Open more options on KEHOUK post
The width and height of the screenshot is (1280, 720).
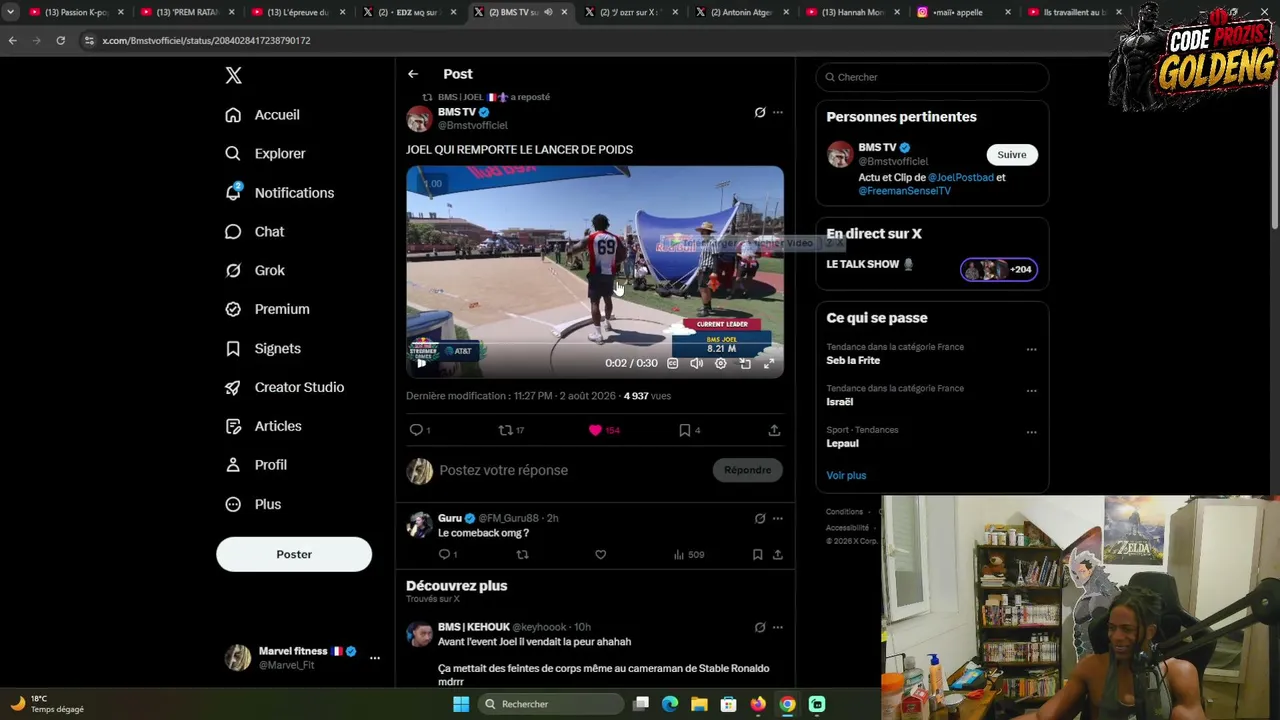pyautogui.click(x=778, y=628)
